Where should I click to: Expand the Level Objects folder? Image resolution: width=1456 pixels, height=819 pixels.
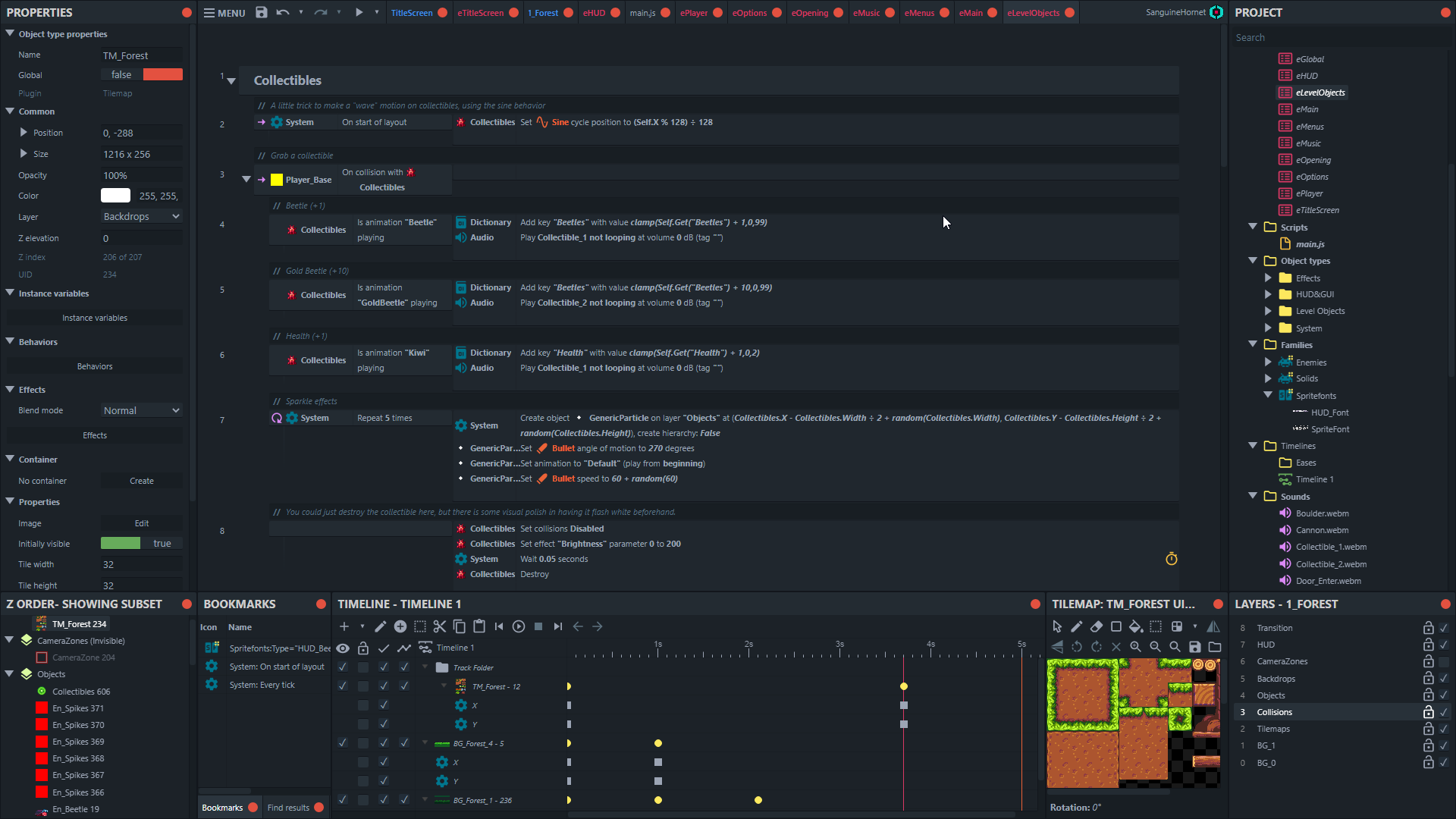coord(1268,311)
